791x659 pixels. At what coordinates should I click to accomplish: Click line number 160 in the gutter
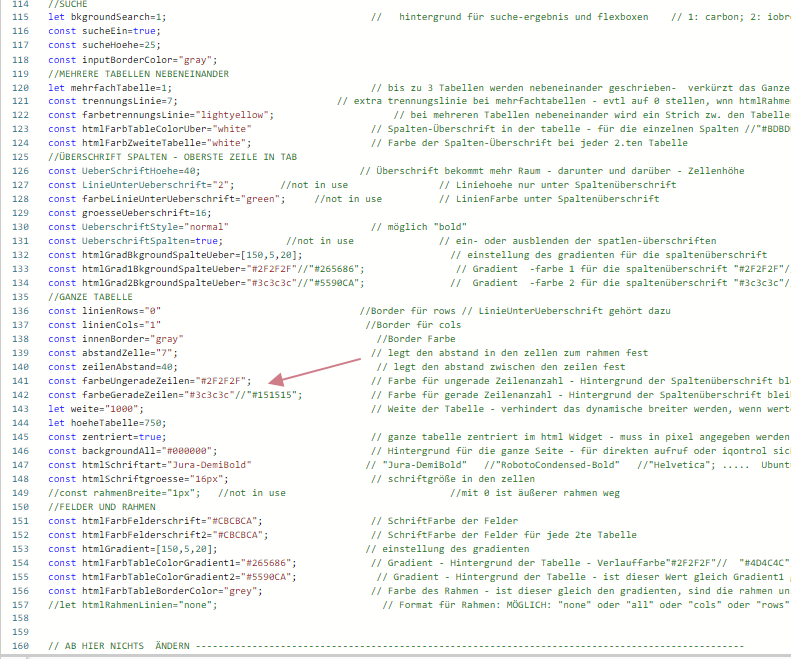click(x=19, y=647)
